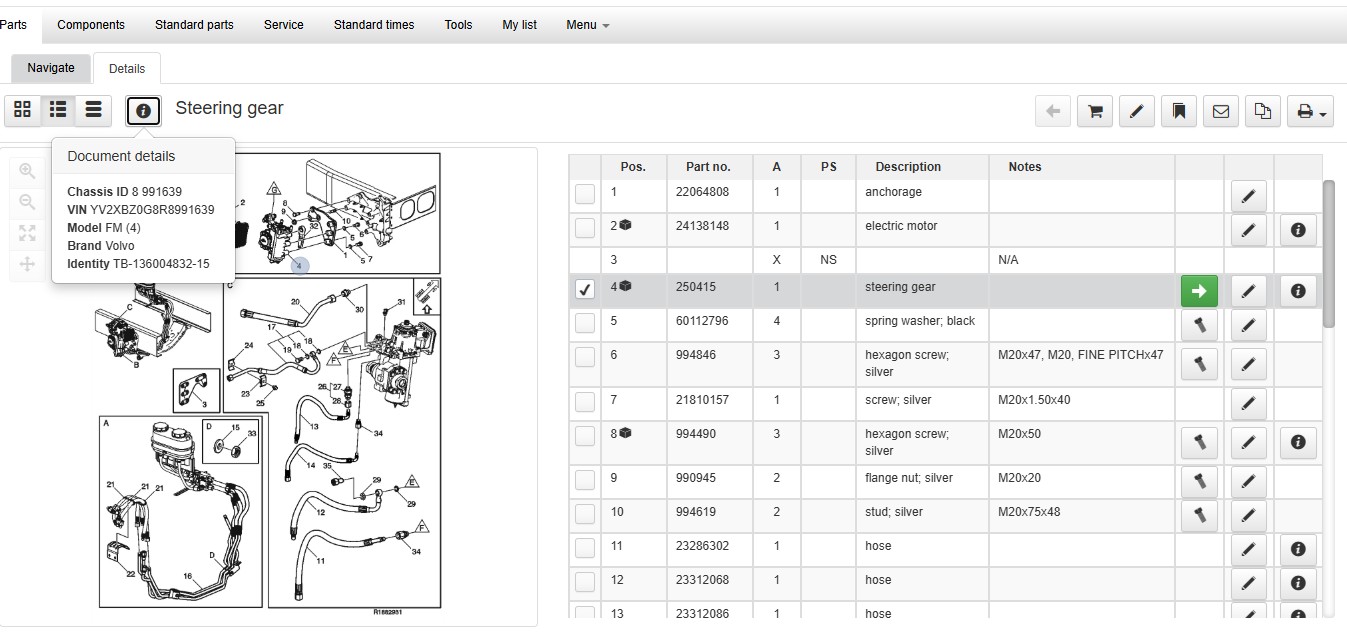Check the anchorage row checkbox
This screenshot has height=634, width=1347.
[x=585, y=194]
